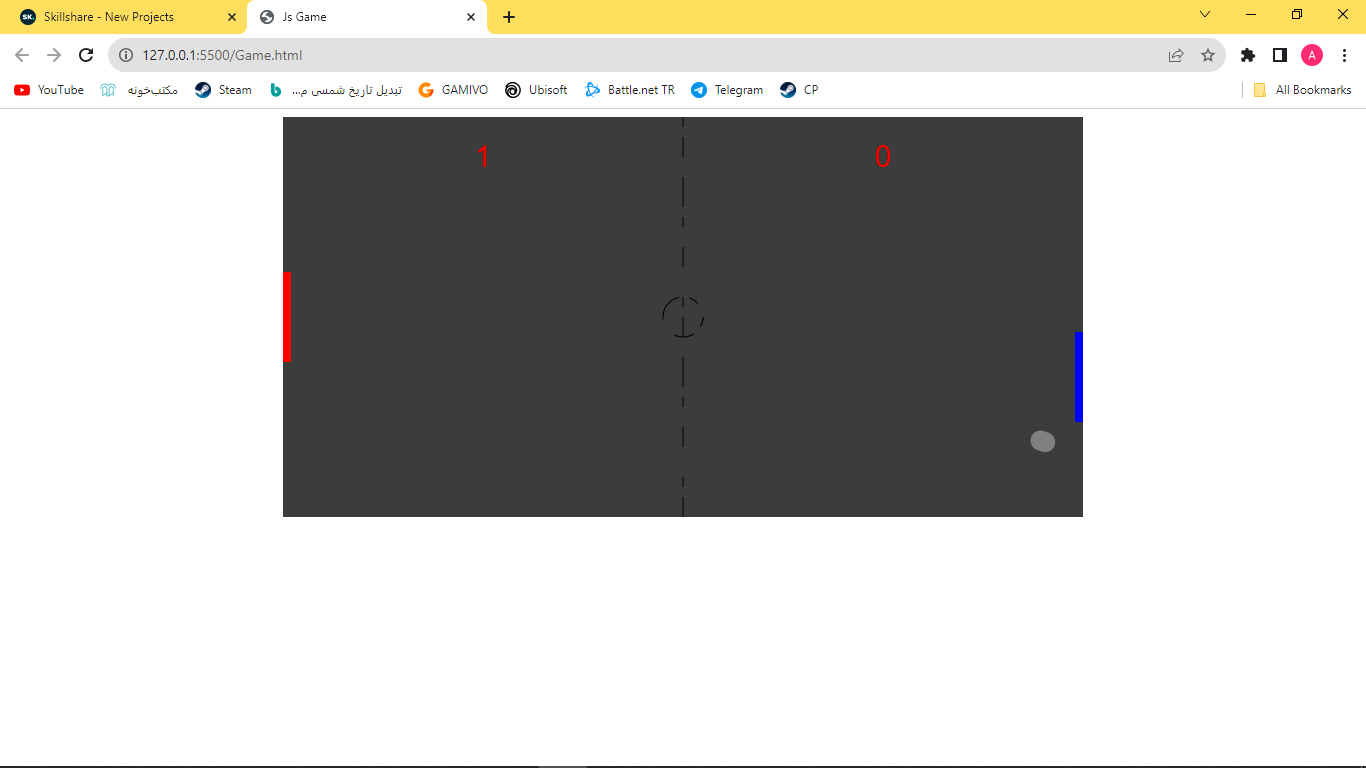Open the CP bookmark
The width and height of the screenshot is (1366, 768).
pos(799,90)
